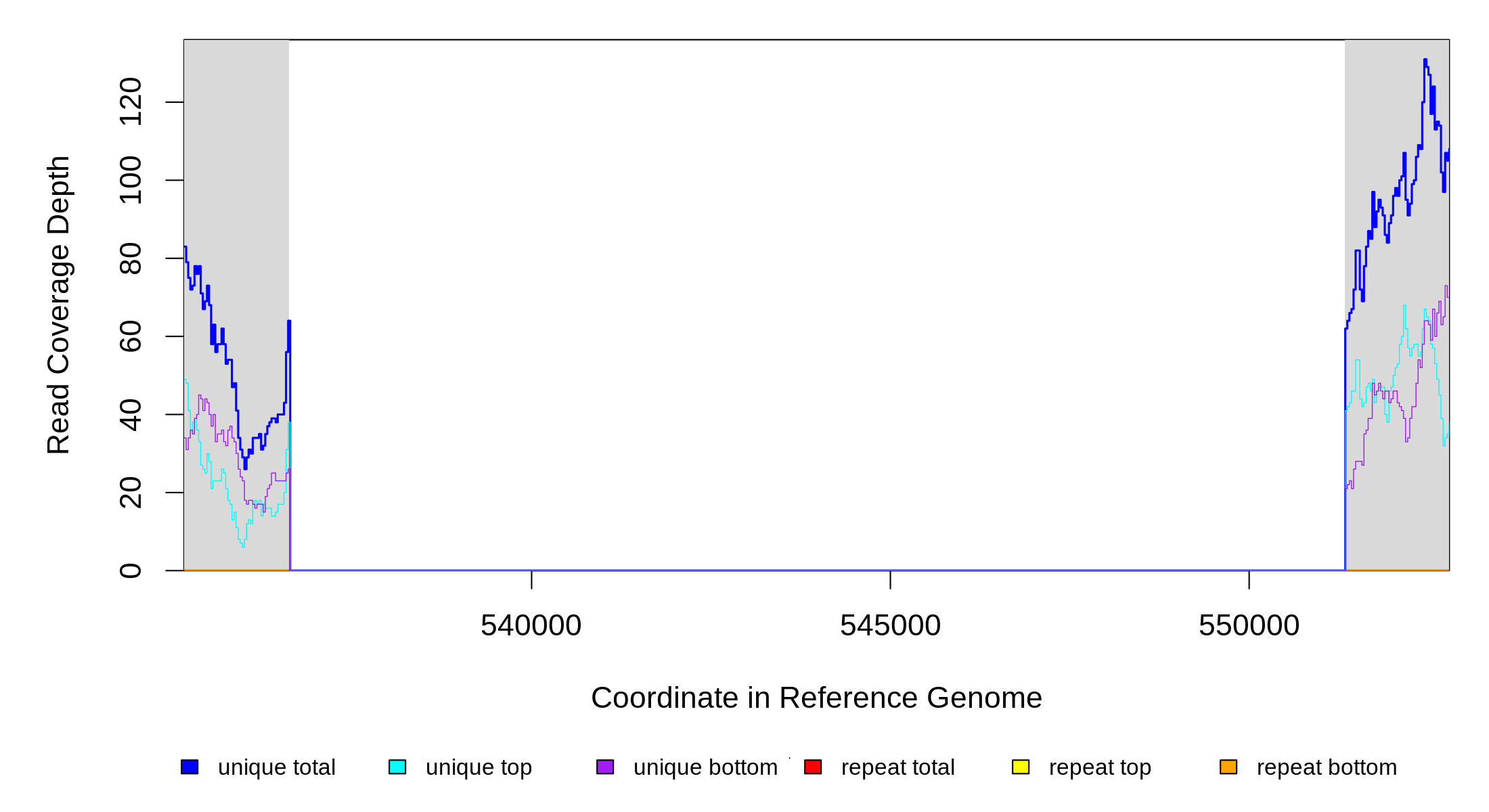Click the 'repeat total' legend label
The height and width of the screenshot is (812, 1489).
(897, 767)
